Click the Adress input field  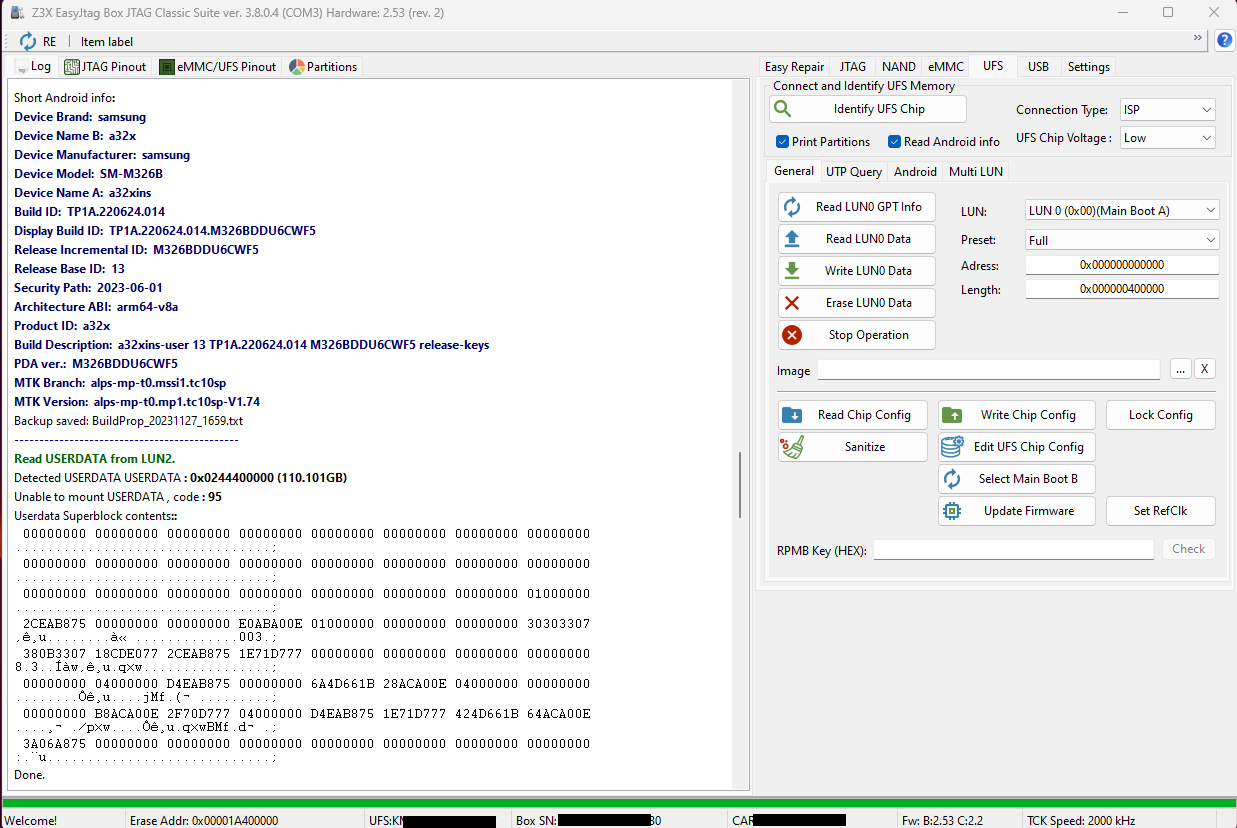tap(1122, 265)
